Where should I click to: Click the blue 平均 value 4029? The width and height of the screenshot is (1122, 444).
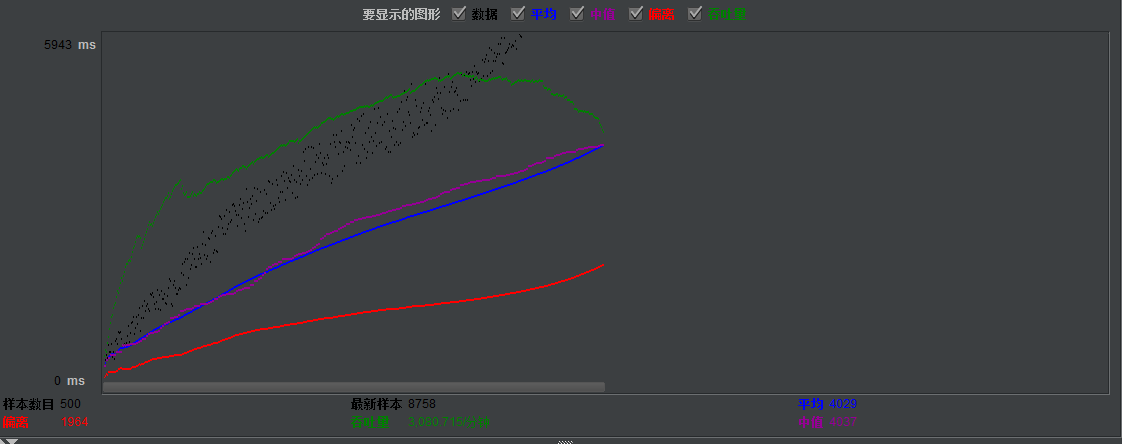[843, 404]
